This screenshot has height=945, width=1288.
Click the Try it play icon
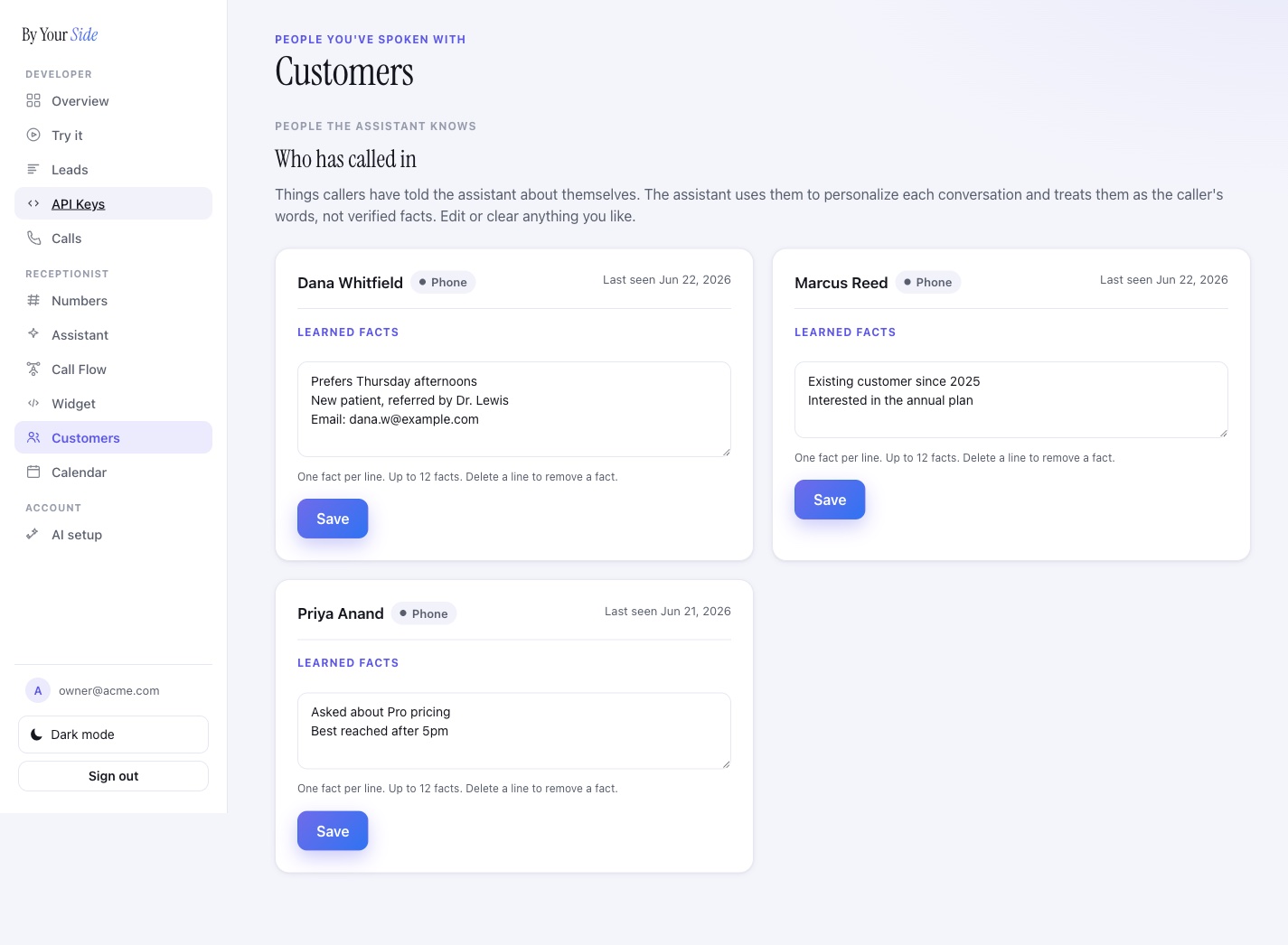(x=33, y=135)
